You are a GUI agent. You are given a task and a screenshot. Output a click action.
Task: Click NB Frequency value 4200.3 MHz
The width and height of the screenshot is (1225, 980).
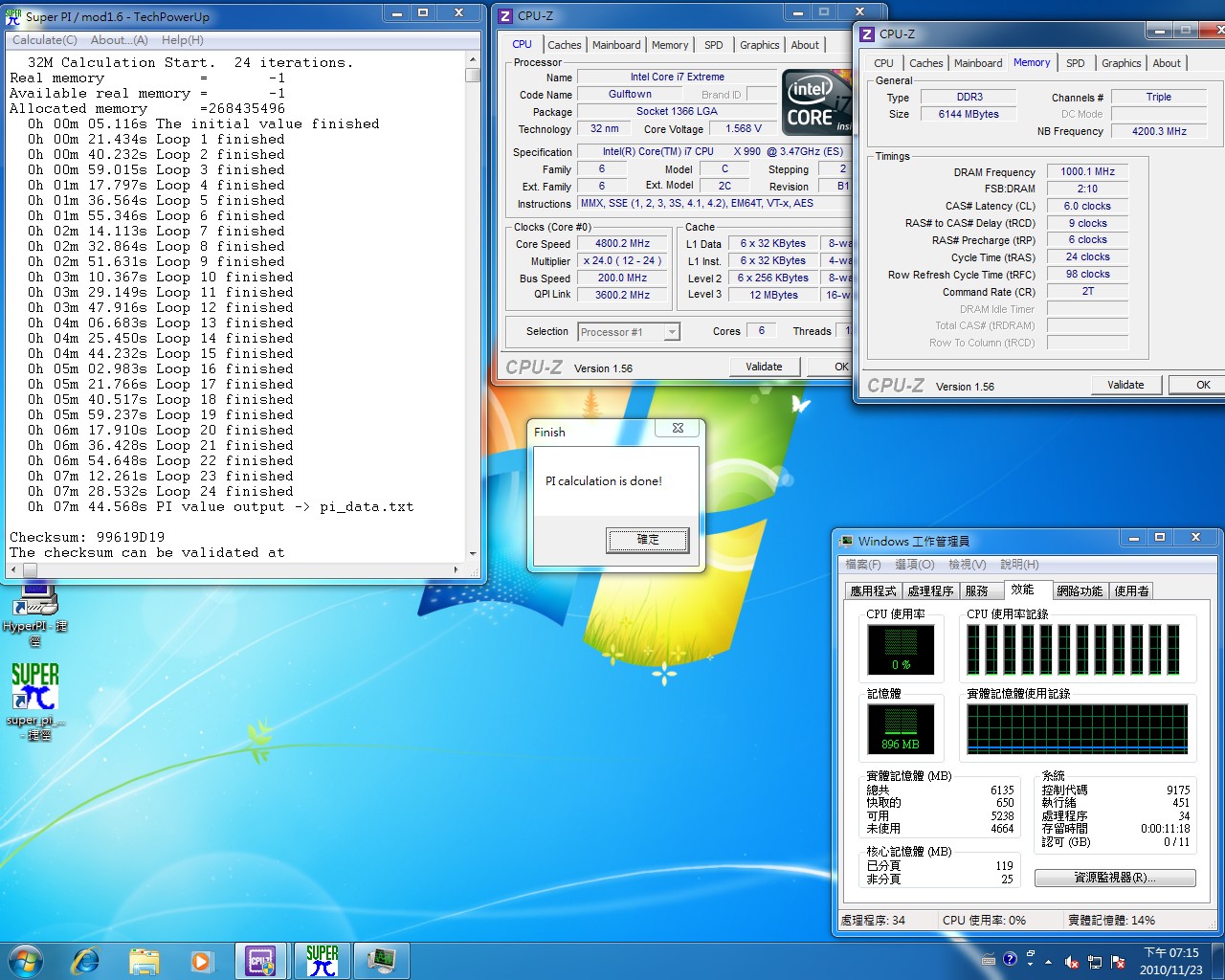pyautogui.click(x=1159, y=131)
